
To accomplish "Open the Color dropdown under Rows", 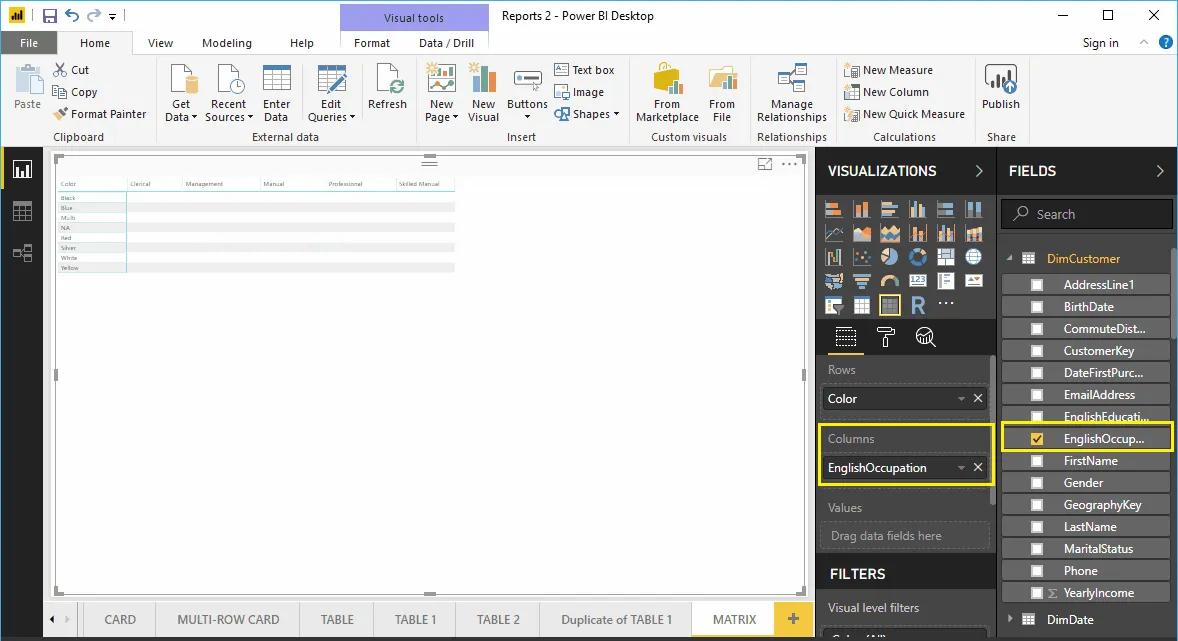I will tap(960, 398).
